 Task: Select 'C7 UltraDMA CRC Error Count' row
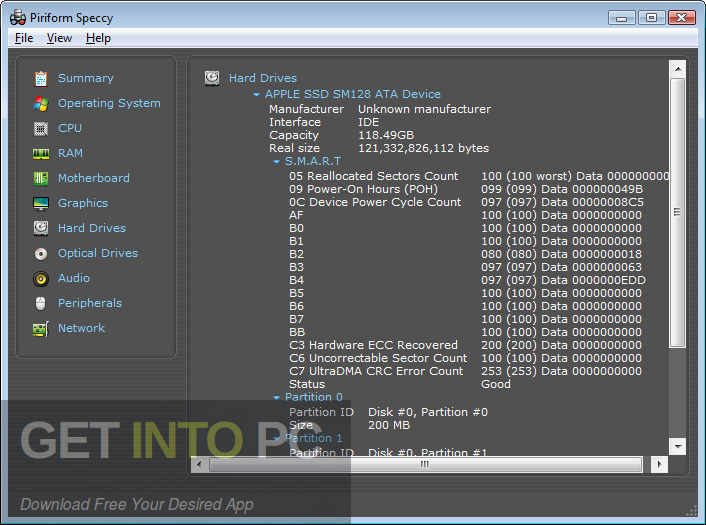(x=466, y=371)
